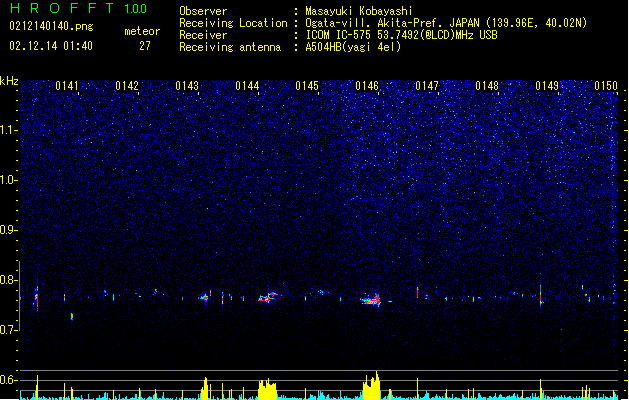This screenshot has width=629, height=400.
Task: Click time marker 0143
Action: (x=187, y=86)
